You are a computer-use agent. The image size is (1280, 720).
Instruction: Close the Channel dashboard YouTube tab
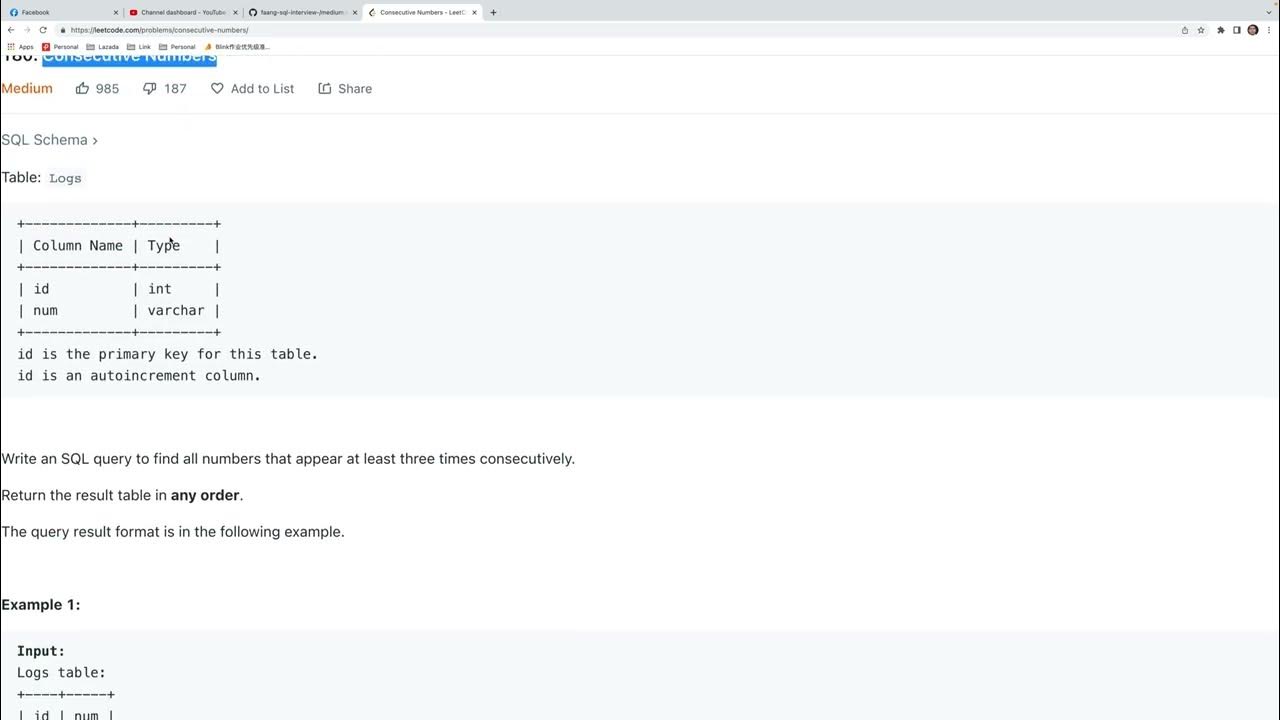[x=236, y=12]
